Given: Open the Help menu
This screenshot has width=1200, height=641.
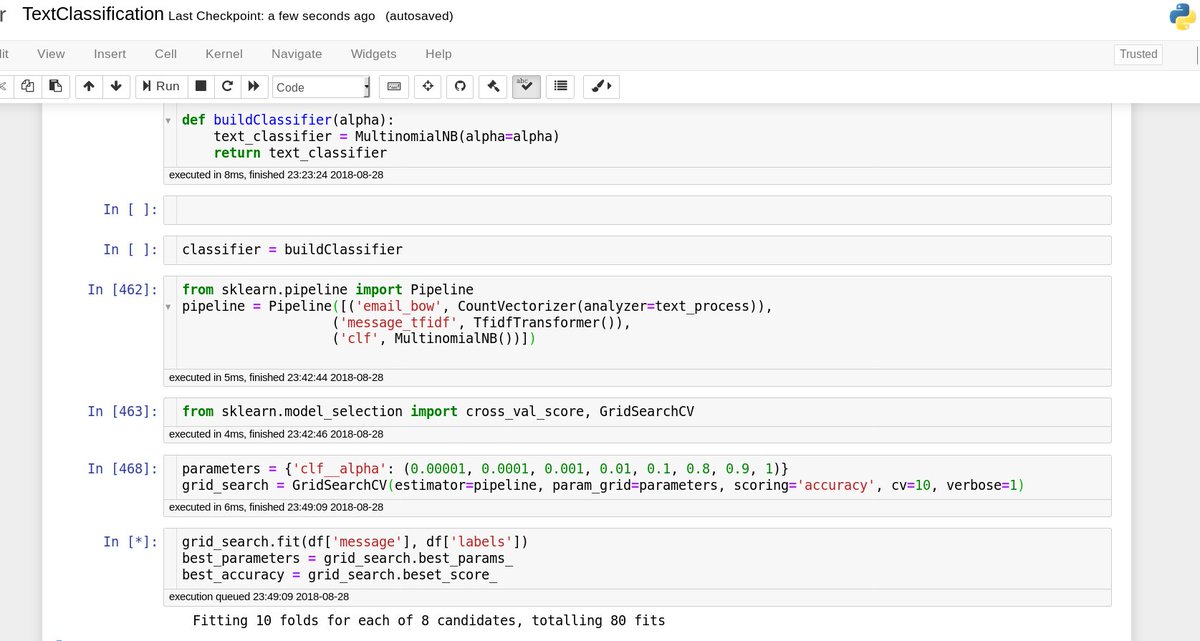Looking at the screenshot, I should coord(438,54).
